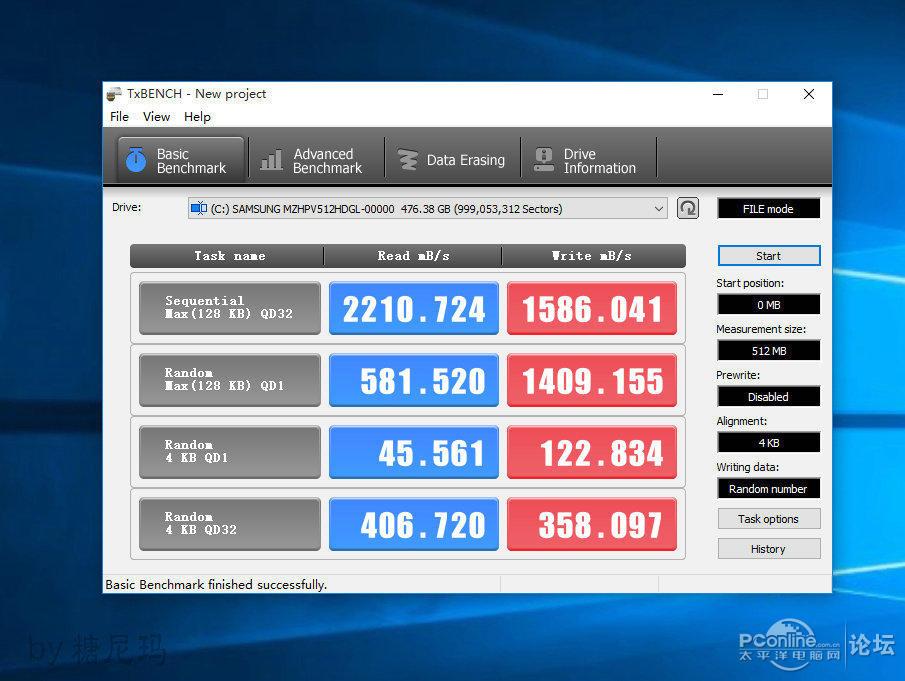Open the Alignment 4 KB selector
This screenshot has width=905, height=681.
tap(768, 442)
